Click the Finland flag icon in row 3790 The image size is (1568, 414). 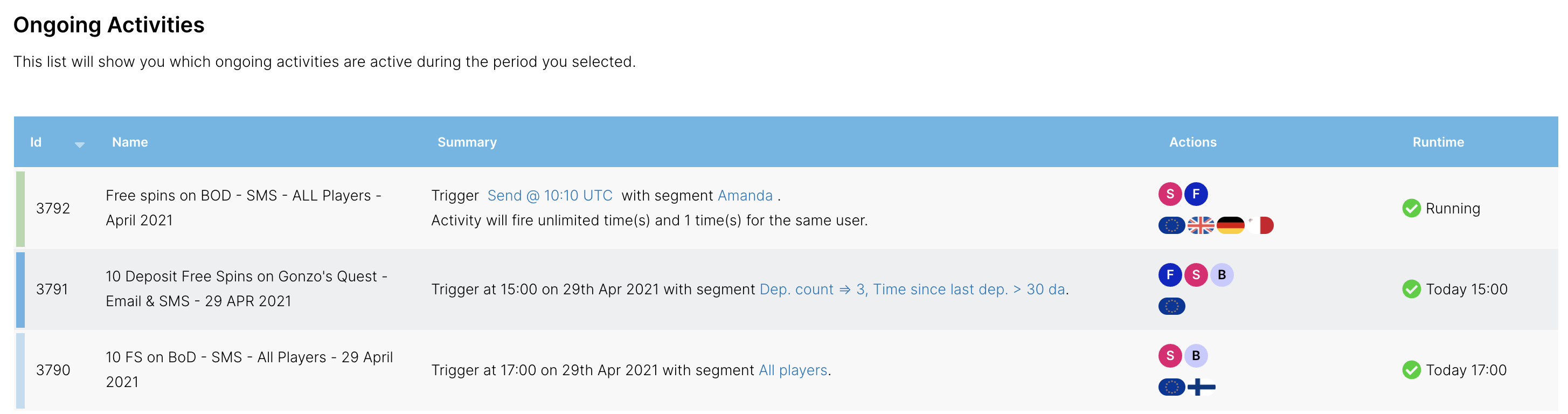tap(1201, 387)
